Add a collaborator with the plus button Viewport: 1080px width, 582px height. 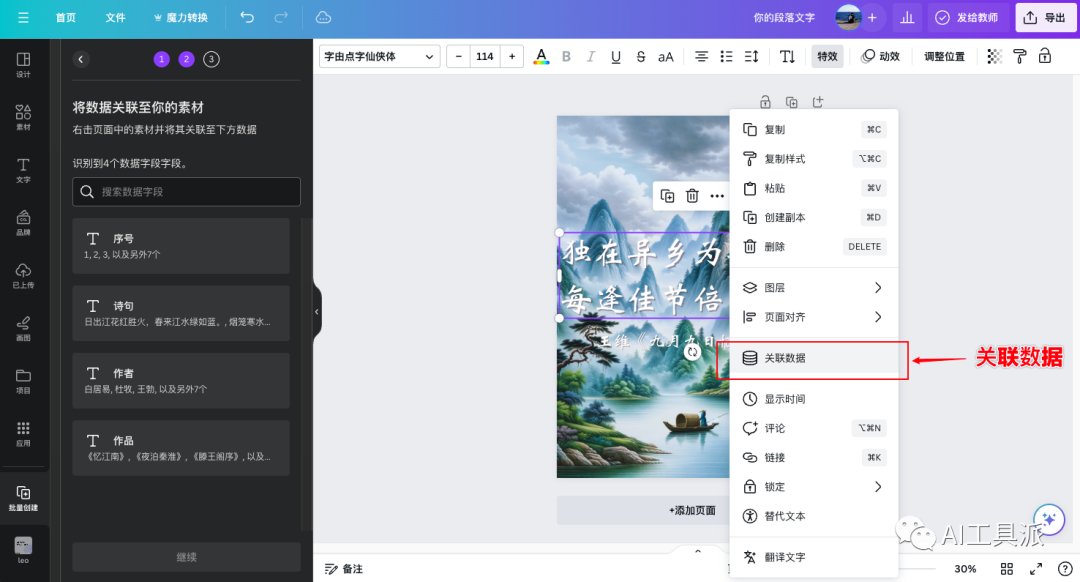[x=872, y=18]
